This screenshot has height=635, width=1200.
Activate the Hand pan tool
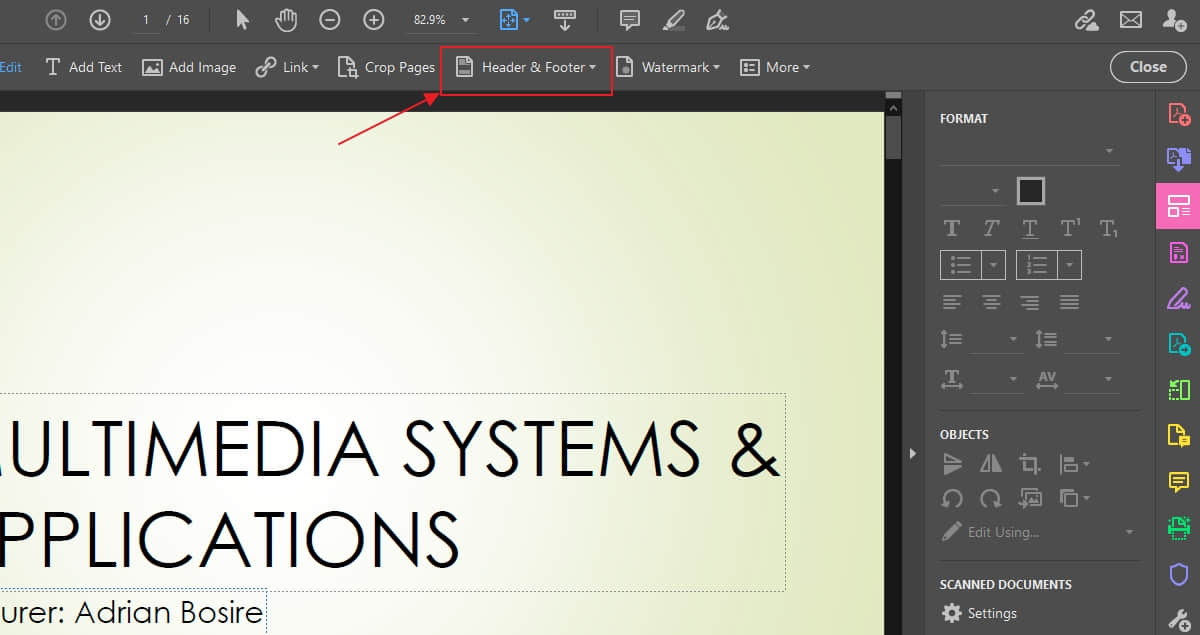287,19
